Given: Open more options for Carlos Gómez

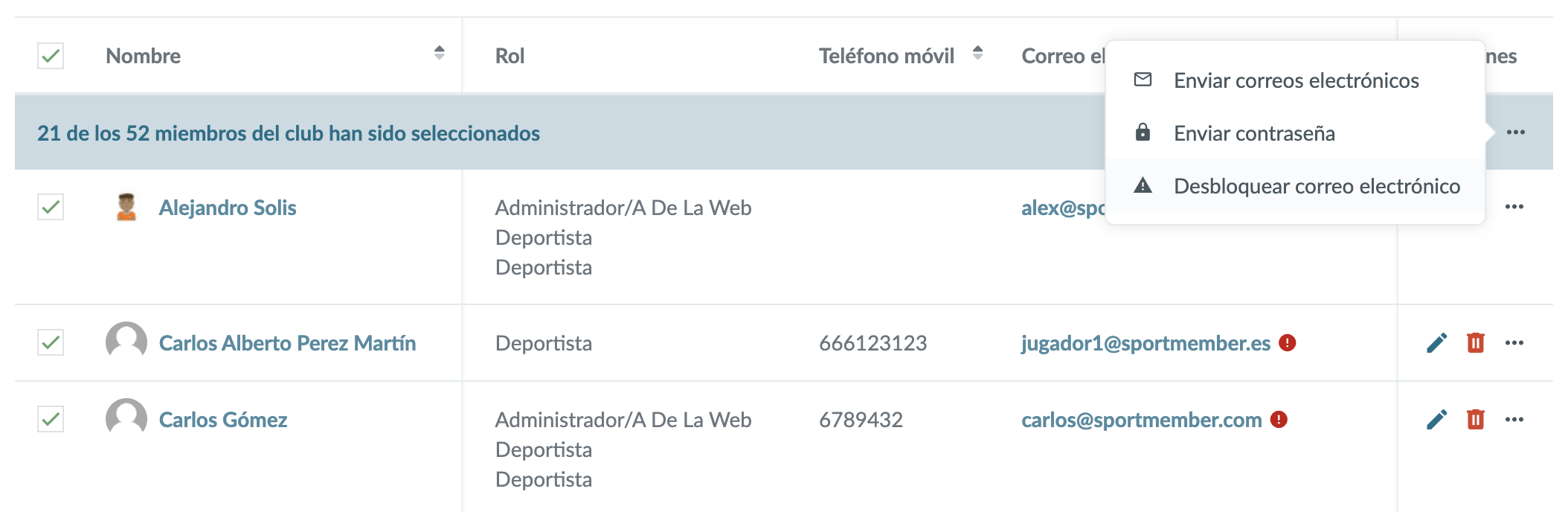Looking at the screenshot, I should [1514, 420].
